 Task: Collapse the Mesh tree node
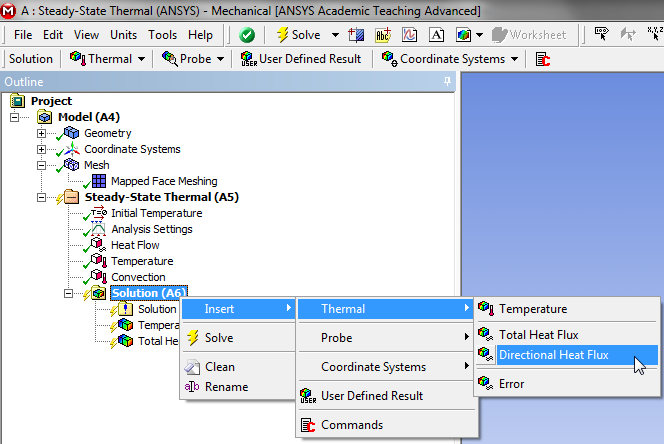[41, 165]
